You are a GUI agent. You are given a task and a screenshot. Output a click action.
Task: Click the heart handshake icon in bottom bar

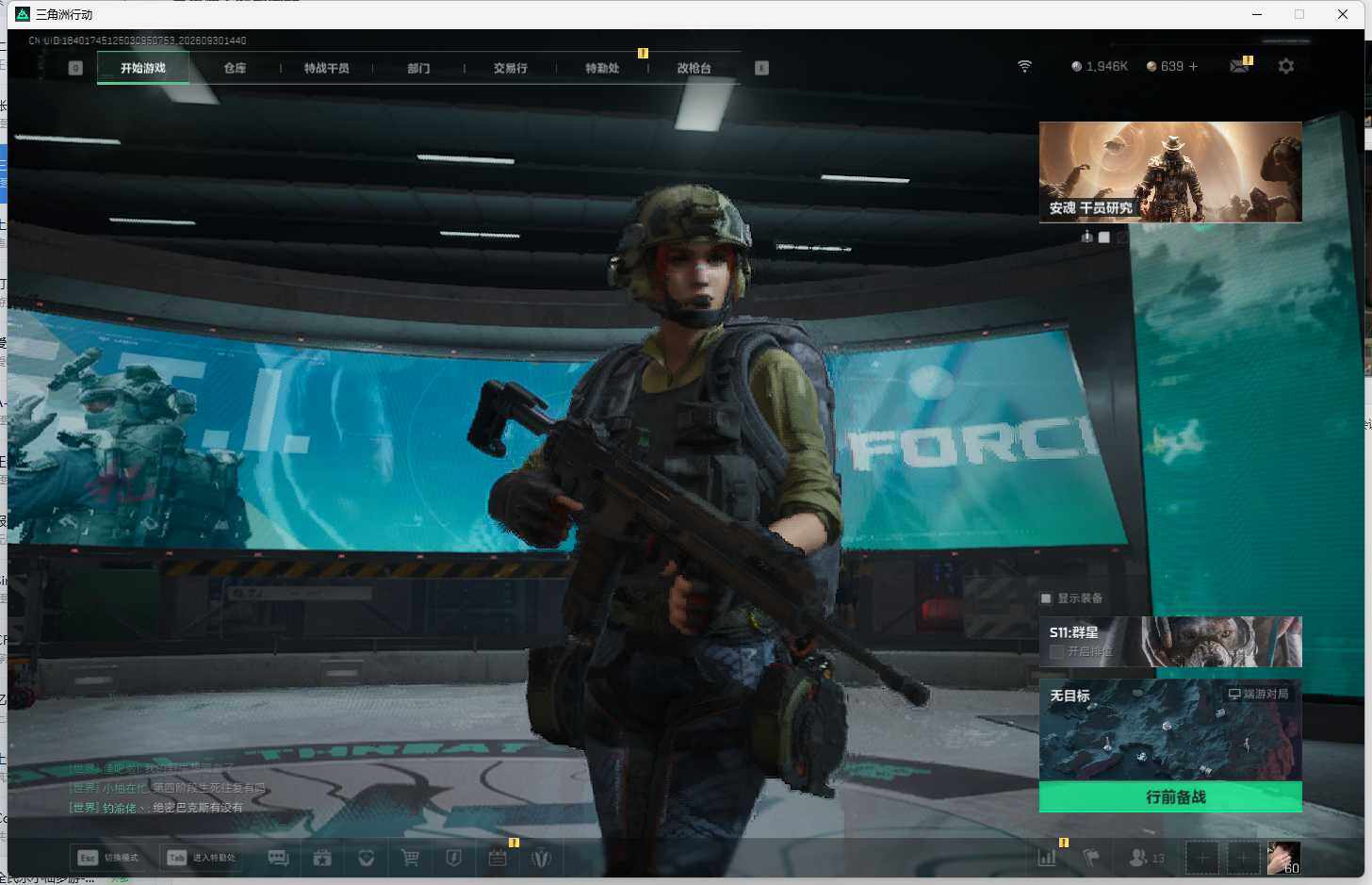click(x=367, y=858)
